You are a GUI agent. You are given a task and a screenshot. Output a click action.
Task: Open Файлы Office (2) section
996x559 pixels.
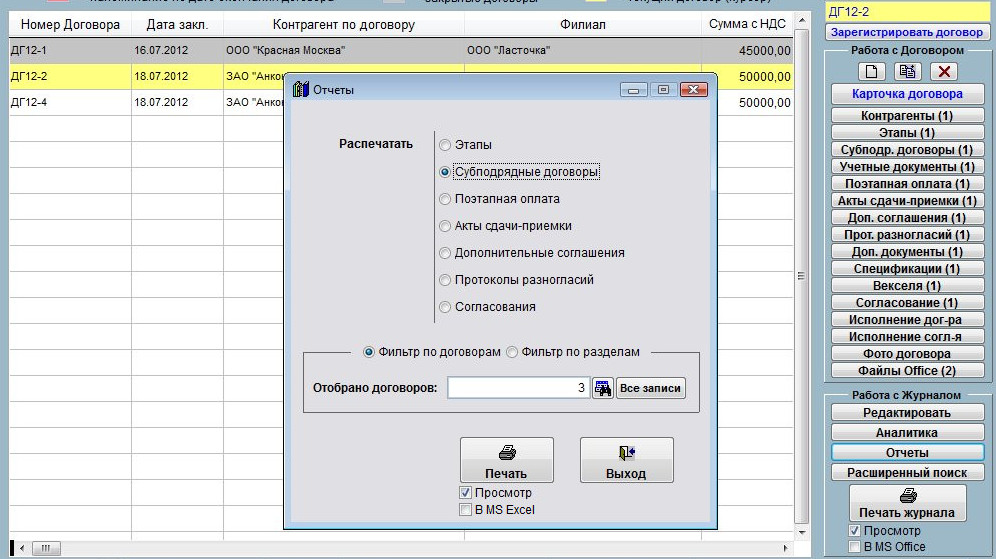[907, 370]
